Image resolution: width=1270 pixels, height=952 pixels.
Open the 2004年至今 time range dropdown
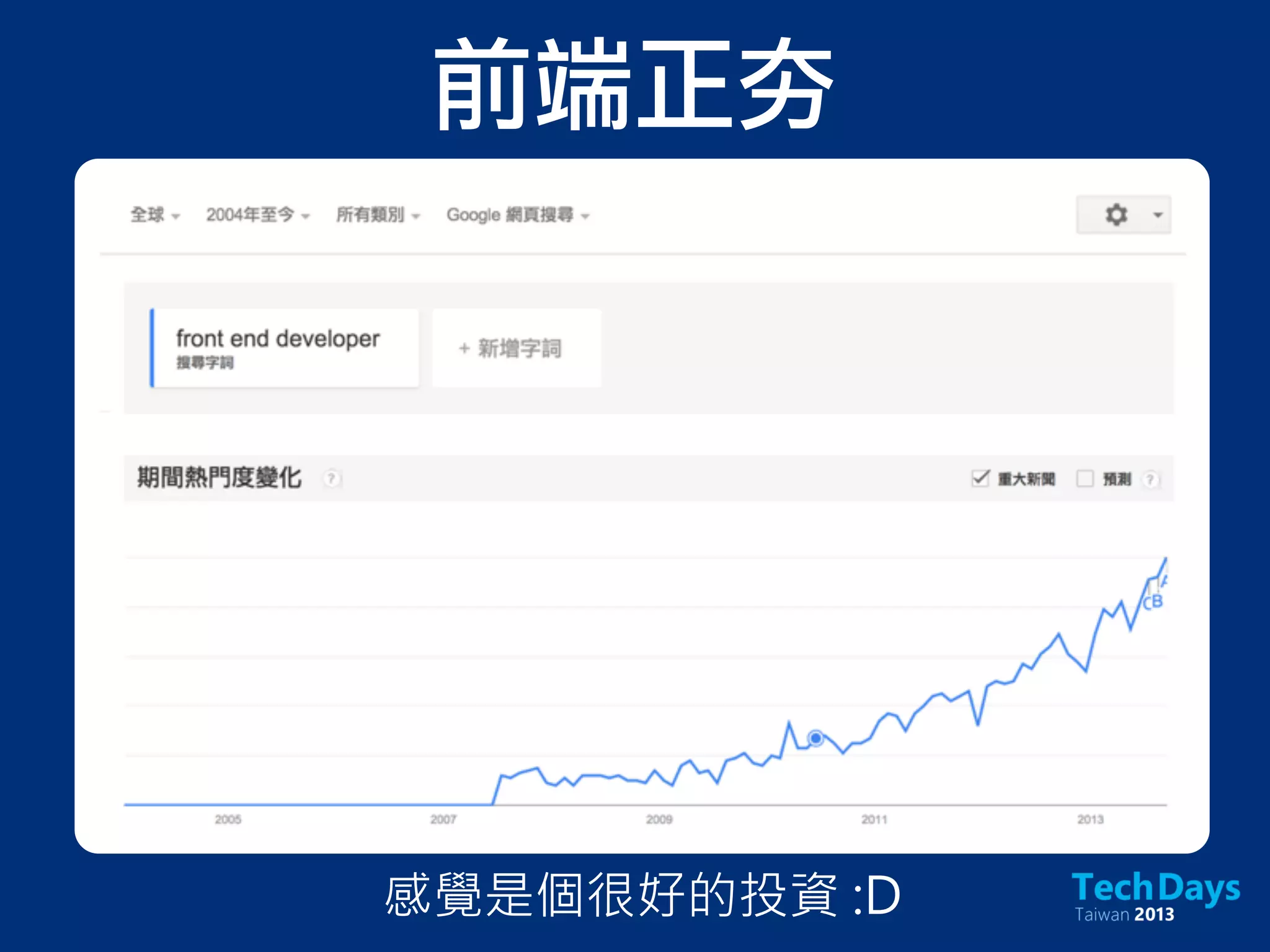(258, 215)
